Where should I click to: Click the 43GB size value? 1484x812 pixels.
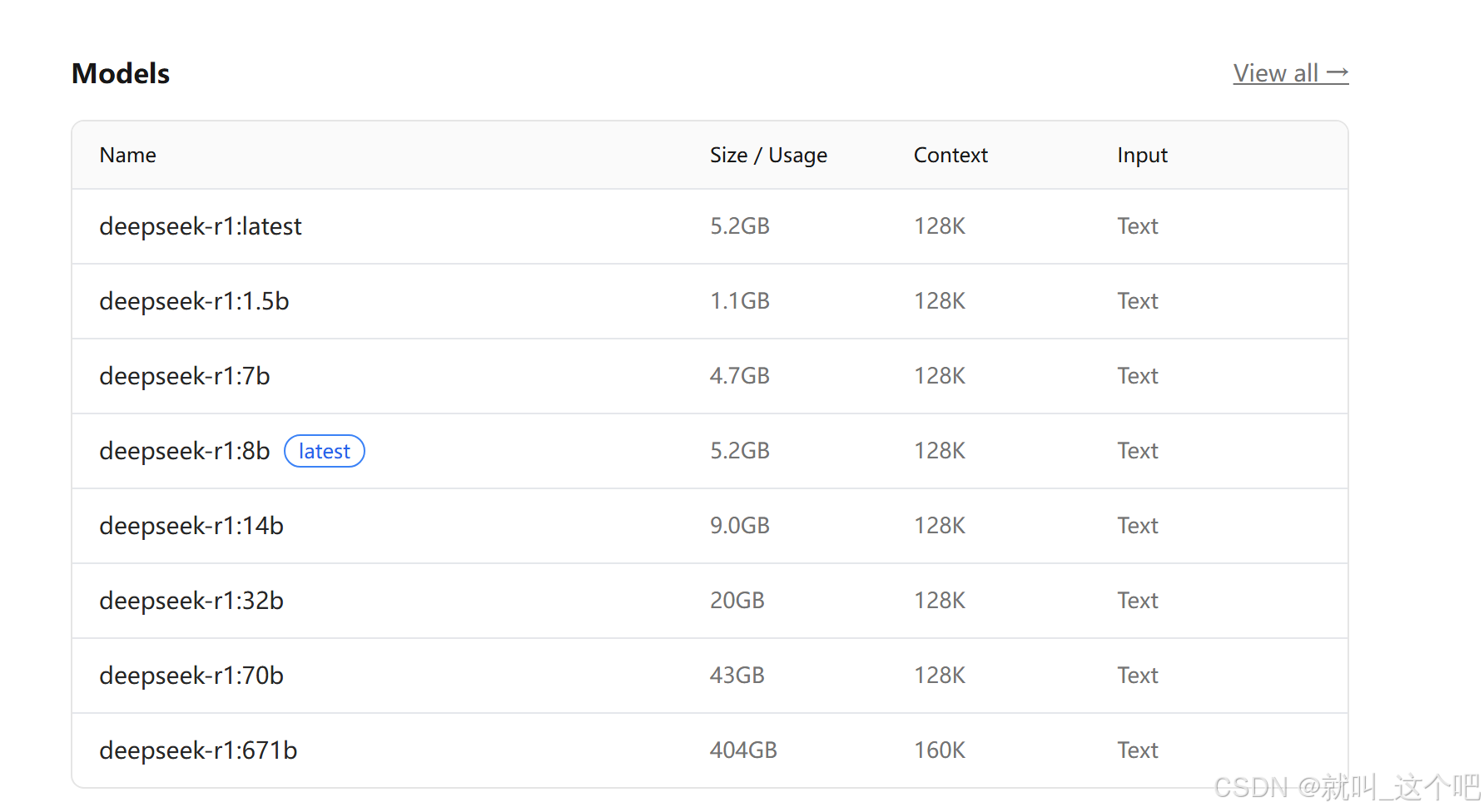point(737,676)
